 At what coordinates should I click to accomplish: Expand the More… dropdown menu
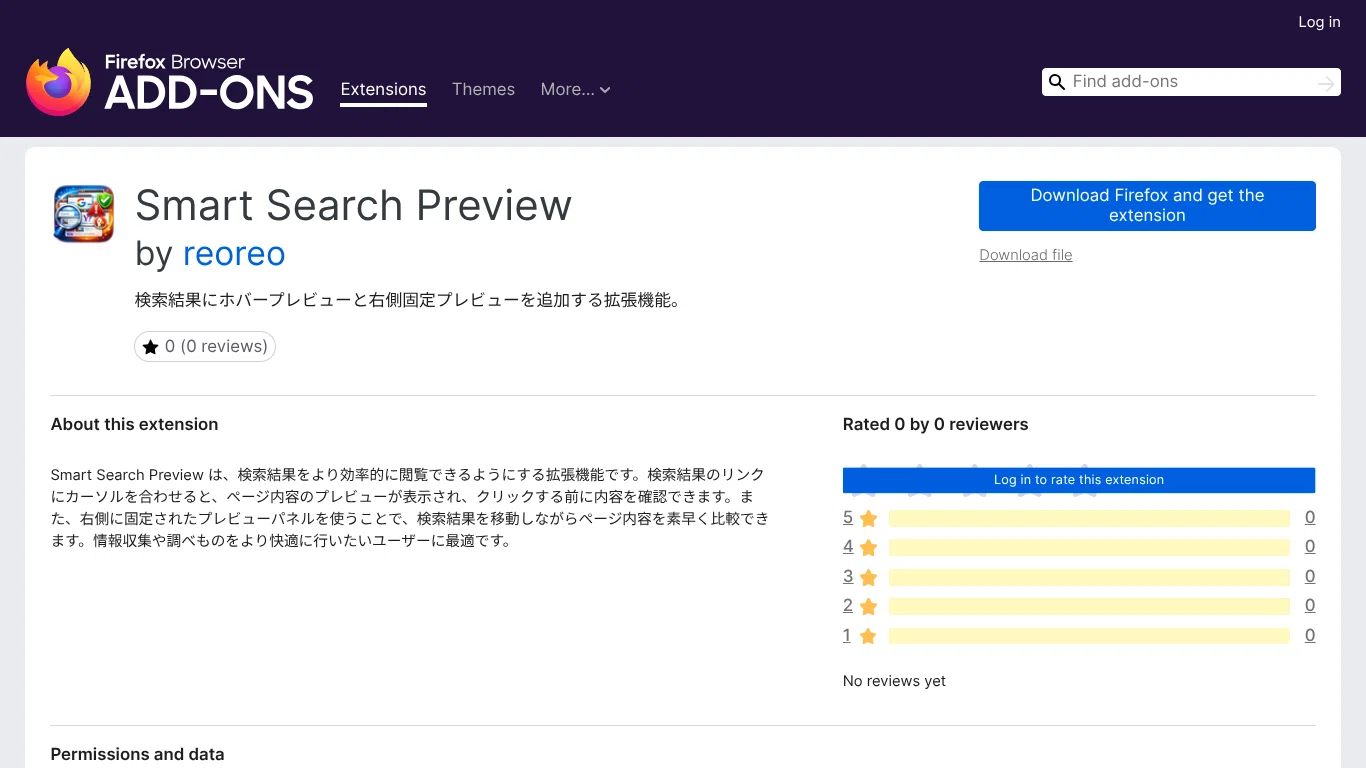coord(575,89)
